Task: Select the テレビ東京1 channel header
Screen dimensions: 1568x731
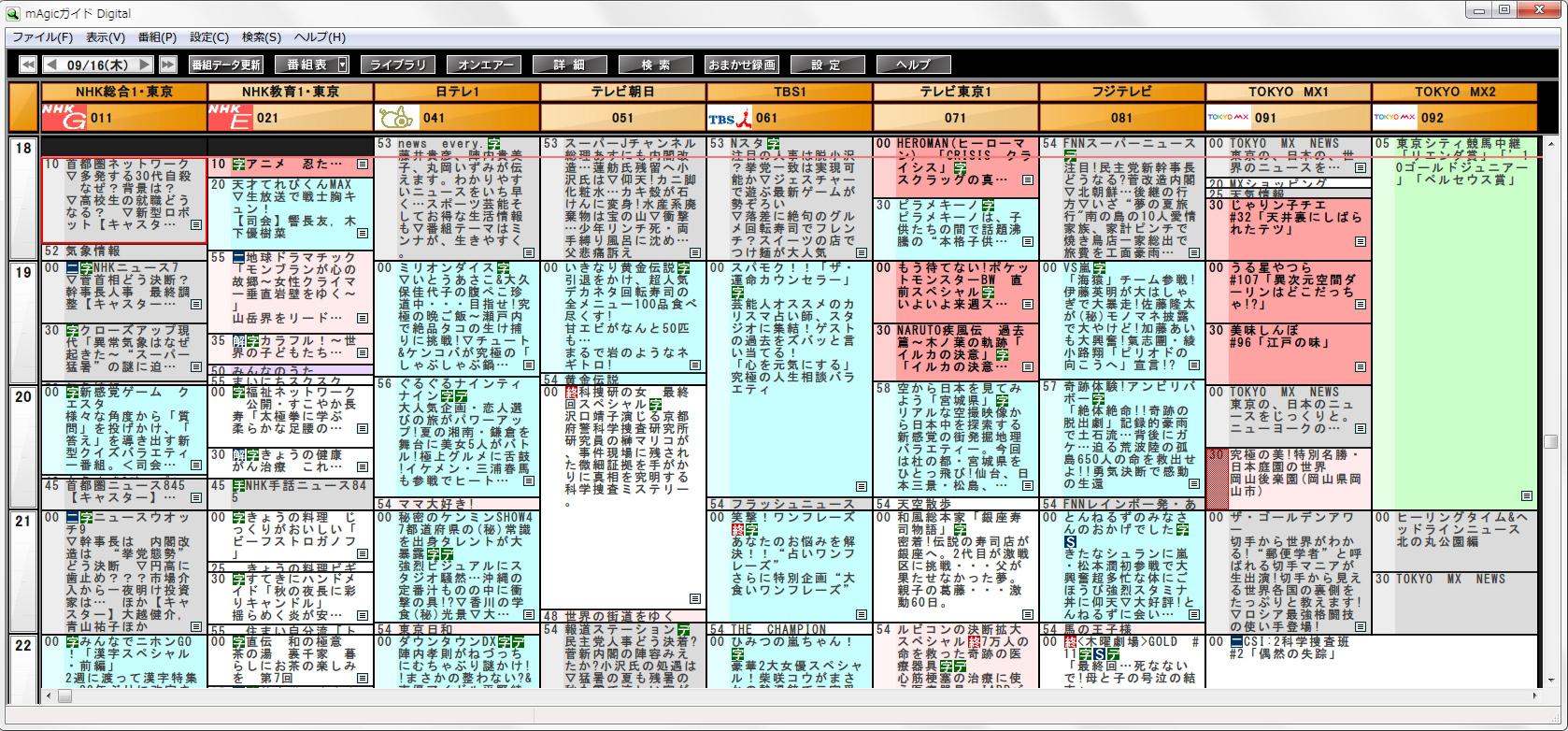Action: [956, 92]
